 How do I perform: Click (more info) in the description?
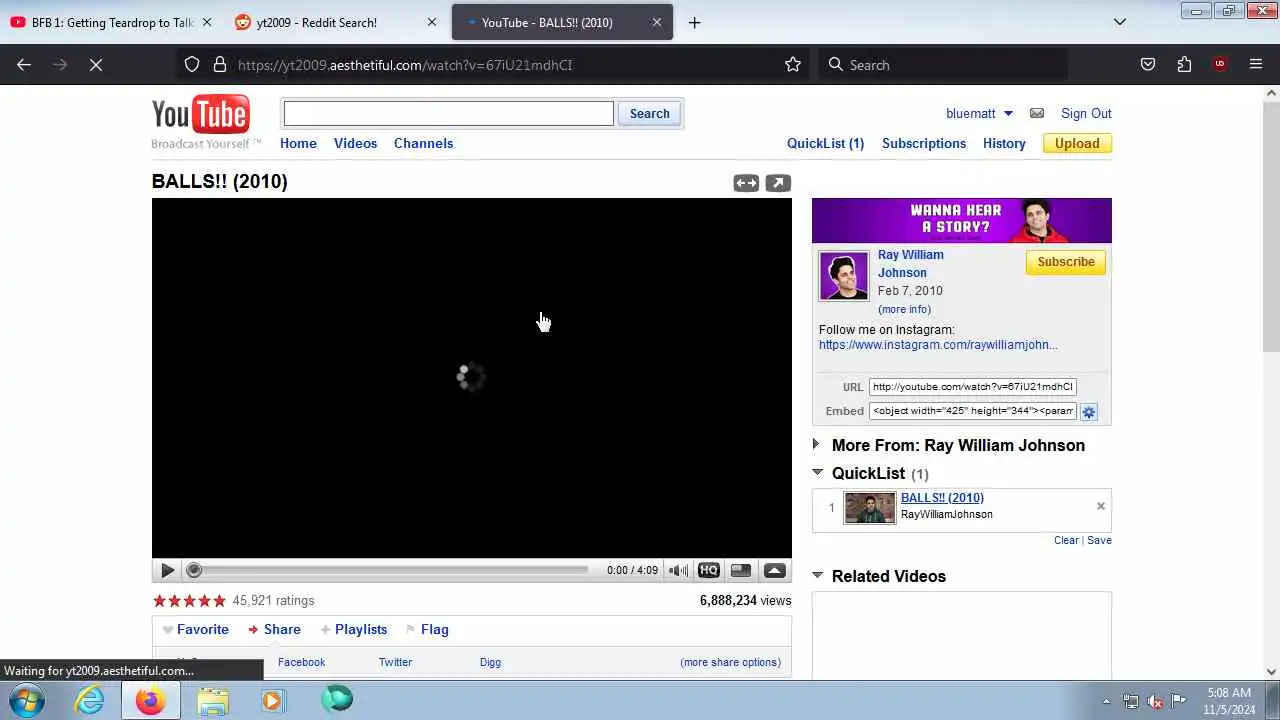(x=904, y=309)
